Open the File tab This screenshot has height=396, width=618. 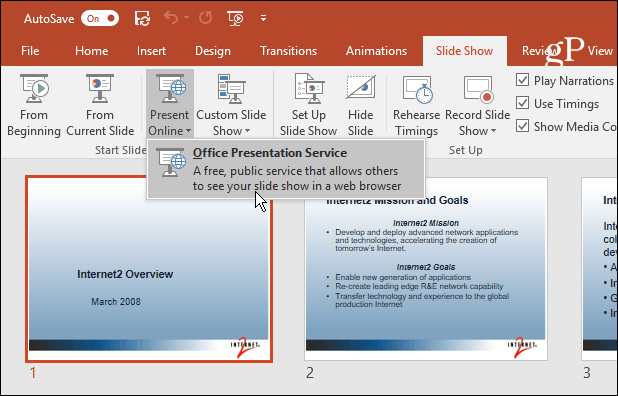coord(30,51)
